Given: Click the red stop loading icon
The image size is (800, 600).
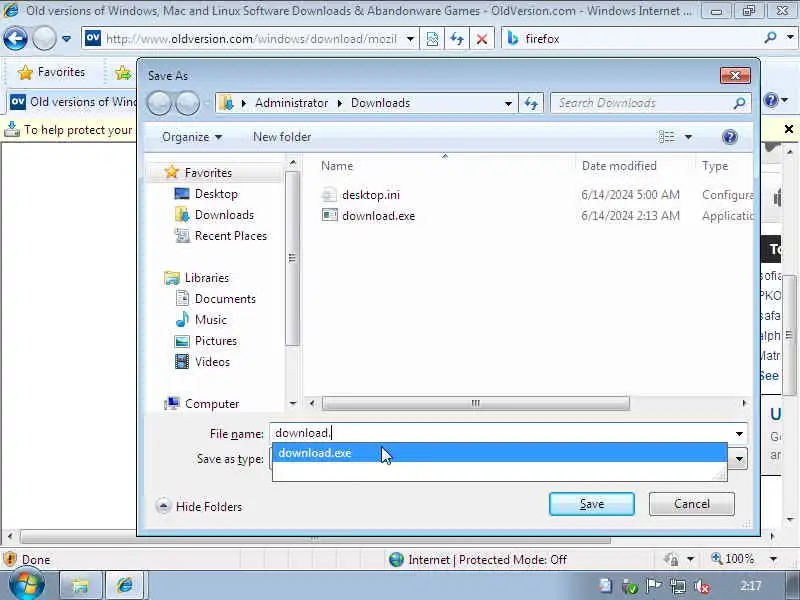Looking at the screenshot, I should tap(481, 39).
